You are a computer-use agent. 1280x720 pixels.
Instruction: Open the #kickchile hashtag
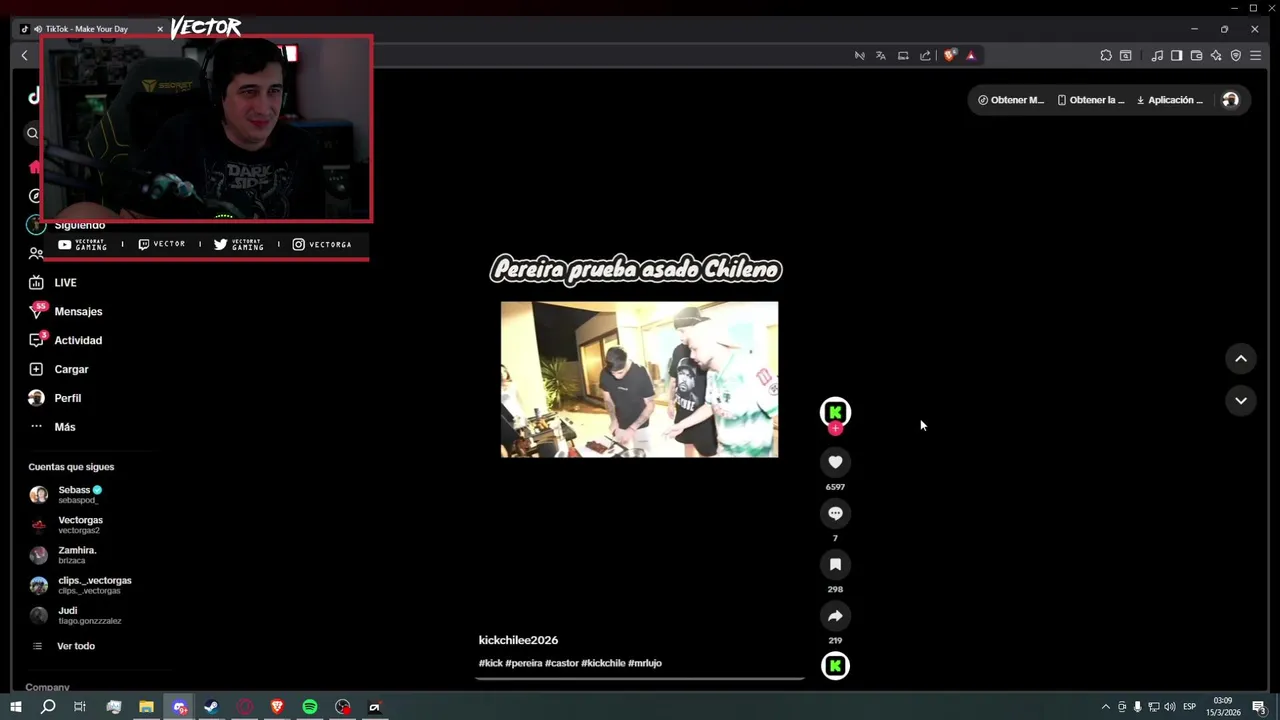pos(603,663)
